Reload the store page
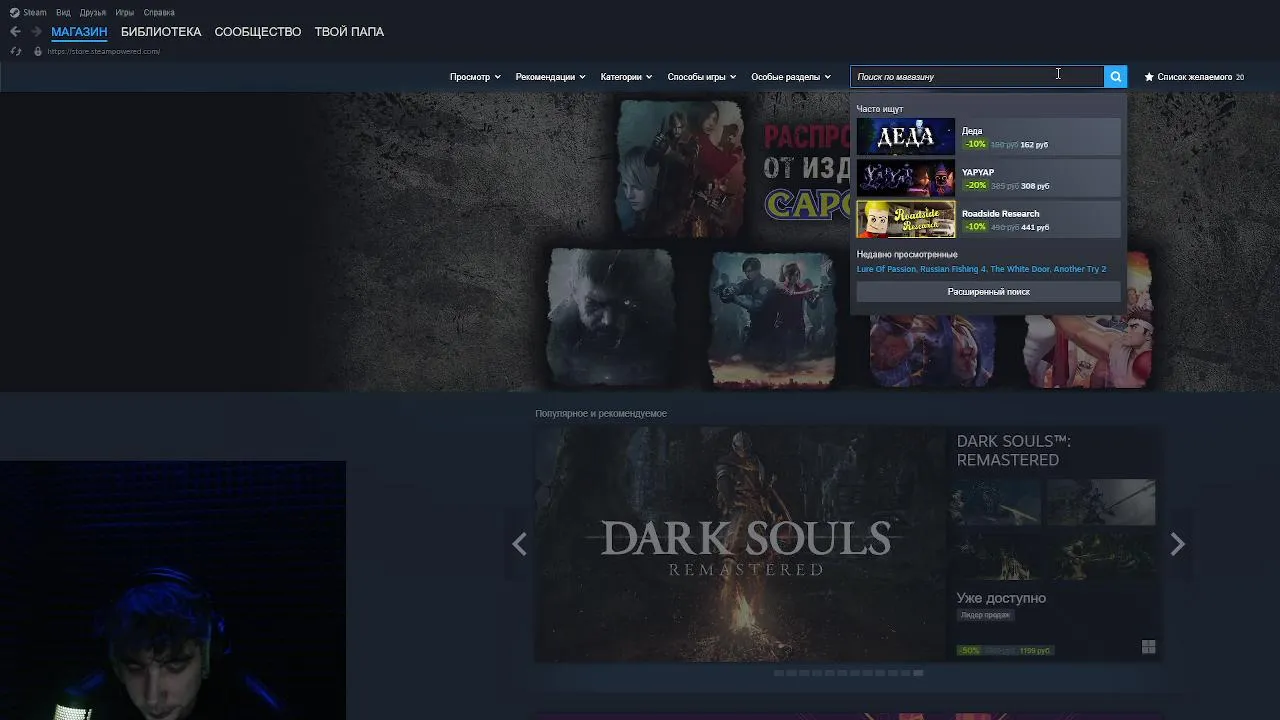This screenshot has height=720, width=1280. 16,51
